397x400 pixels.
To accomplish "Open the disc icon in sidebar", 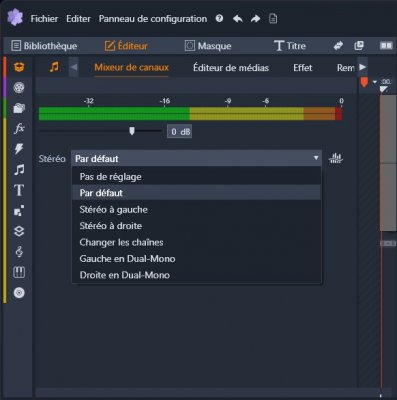I will click(x=19, y=293).
